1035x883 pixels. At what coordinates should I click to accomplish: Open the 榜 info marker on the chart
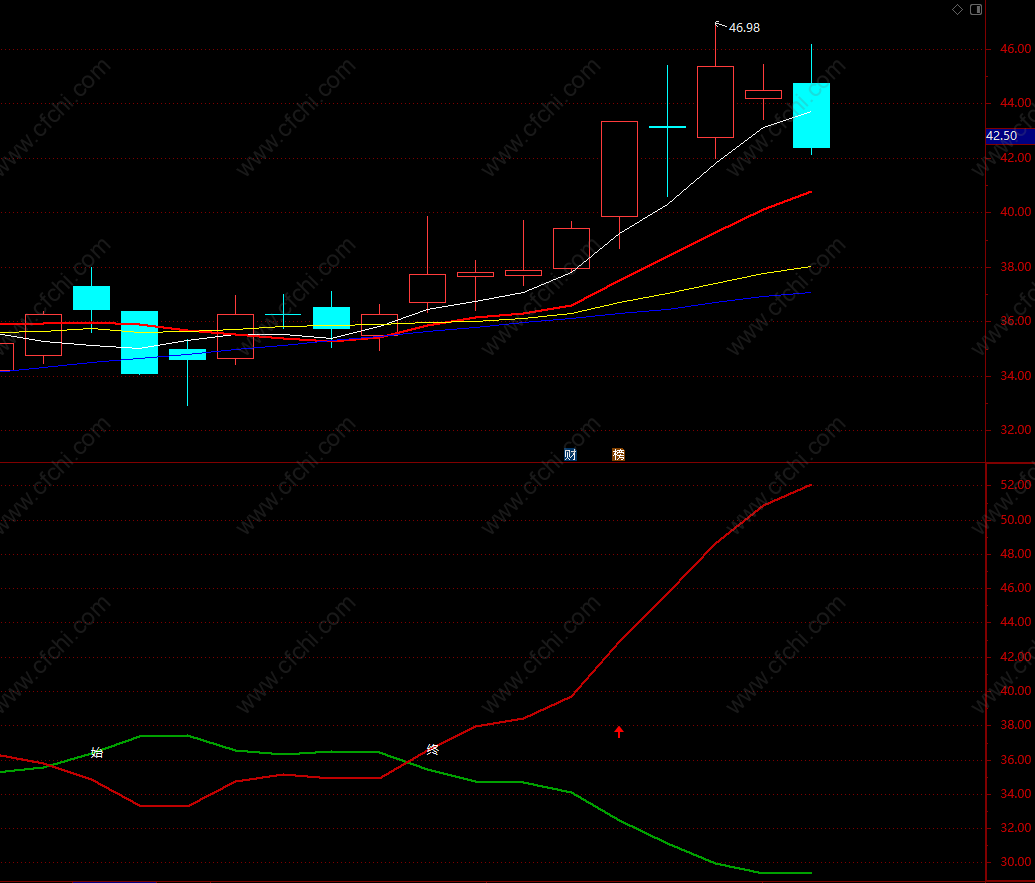click(618, 455)
